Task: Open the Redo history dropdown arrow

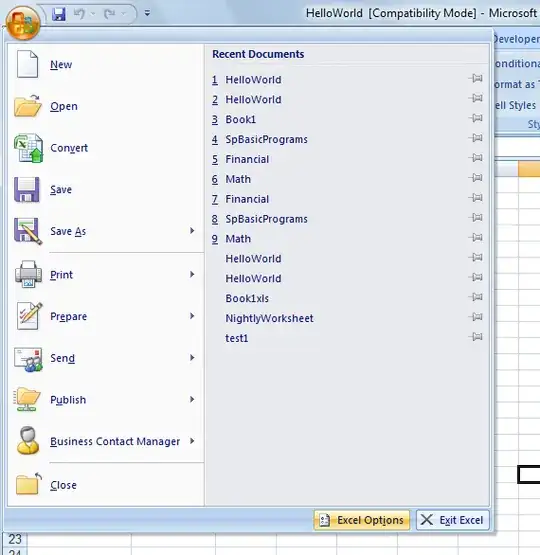Action: click(123, 14)
